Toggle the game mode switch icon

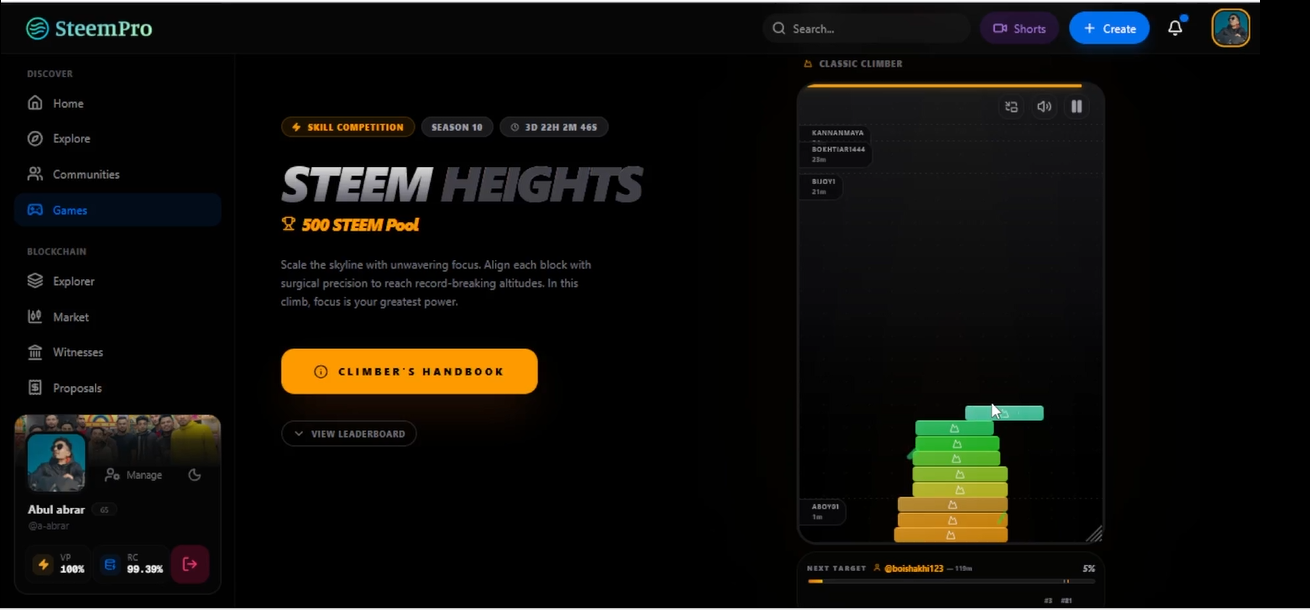tap(1011, 107)
